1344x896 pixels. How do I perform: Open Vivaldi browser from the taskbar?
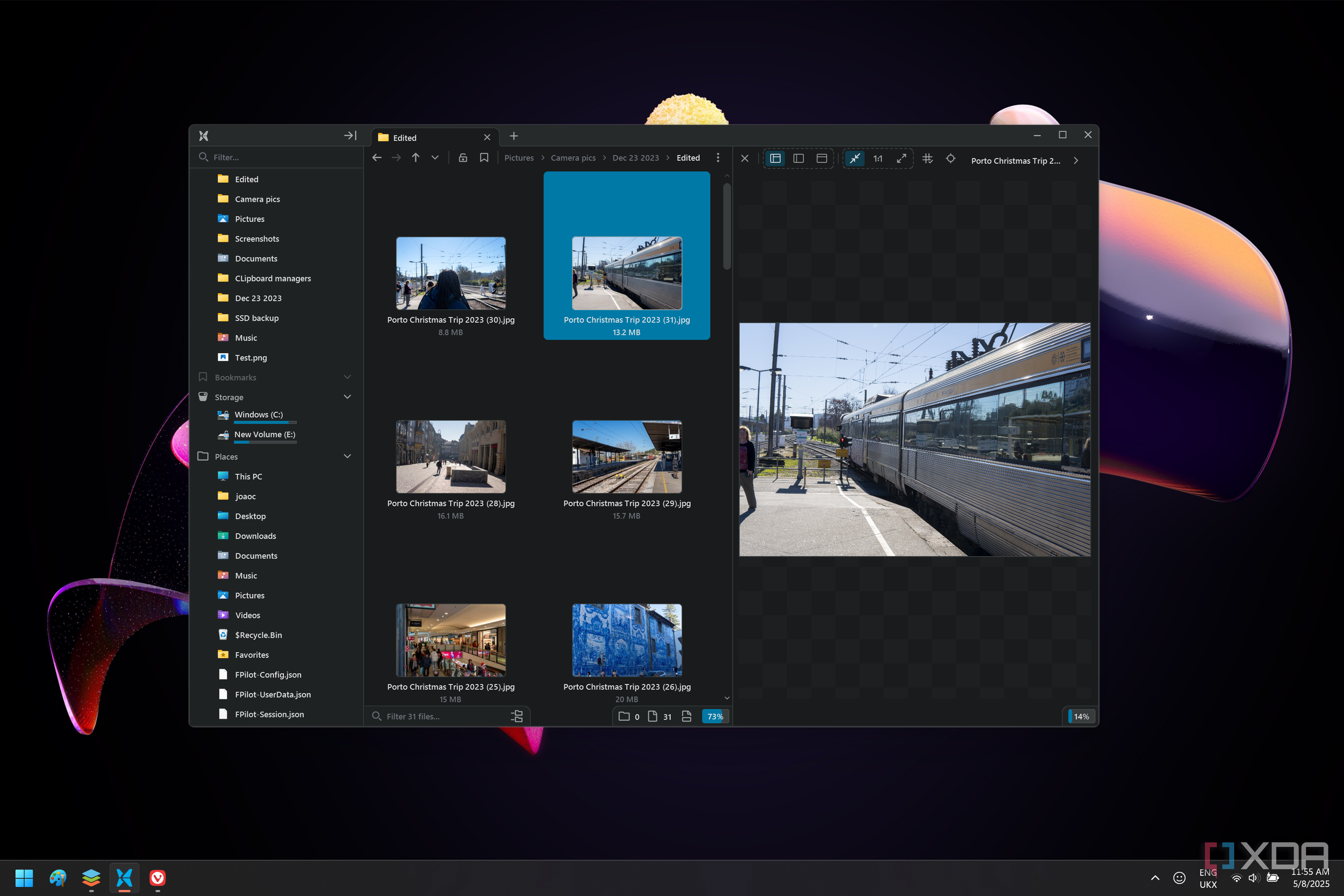(158, 878)
